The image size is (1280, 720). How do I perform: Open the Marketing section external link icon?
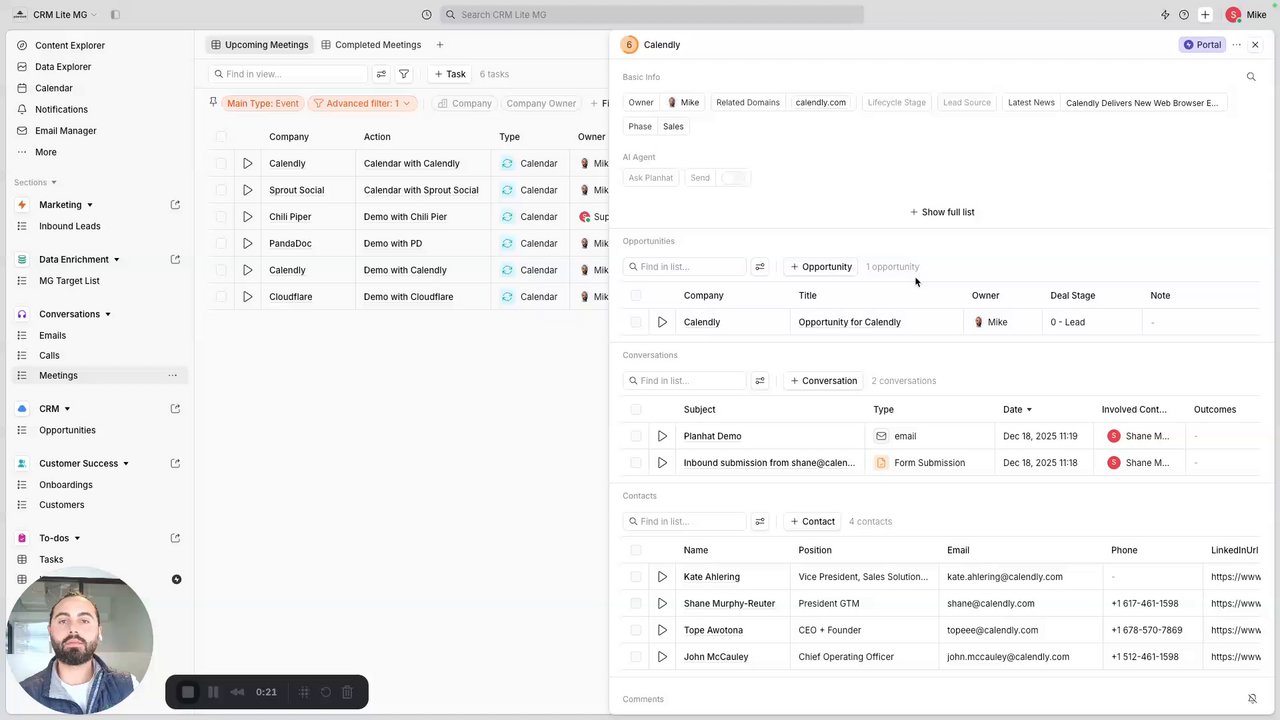tap(175, 205)
